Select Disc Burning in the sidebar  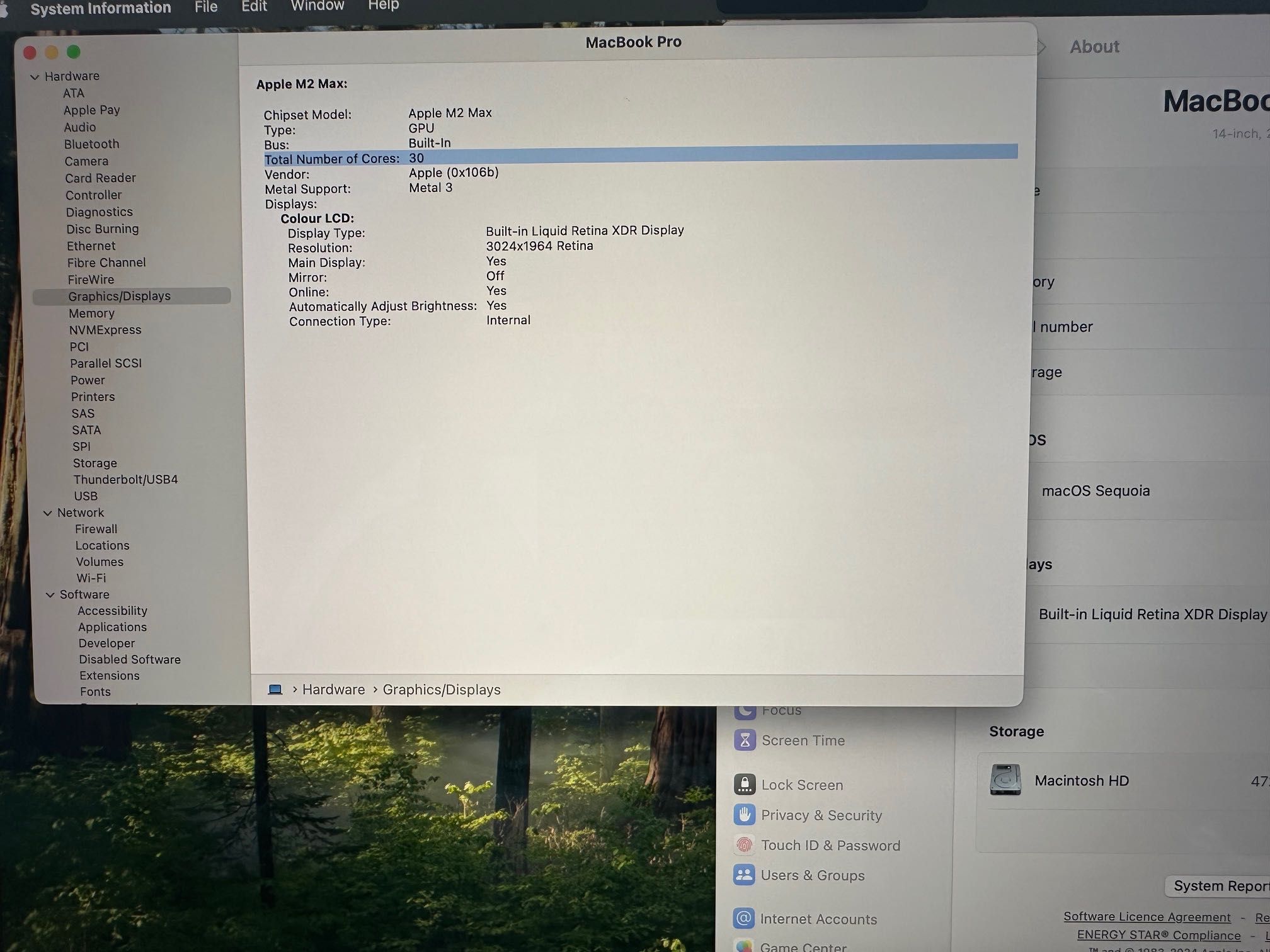tap(103, 229)
